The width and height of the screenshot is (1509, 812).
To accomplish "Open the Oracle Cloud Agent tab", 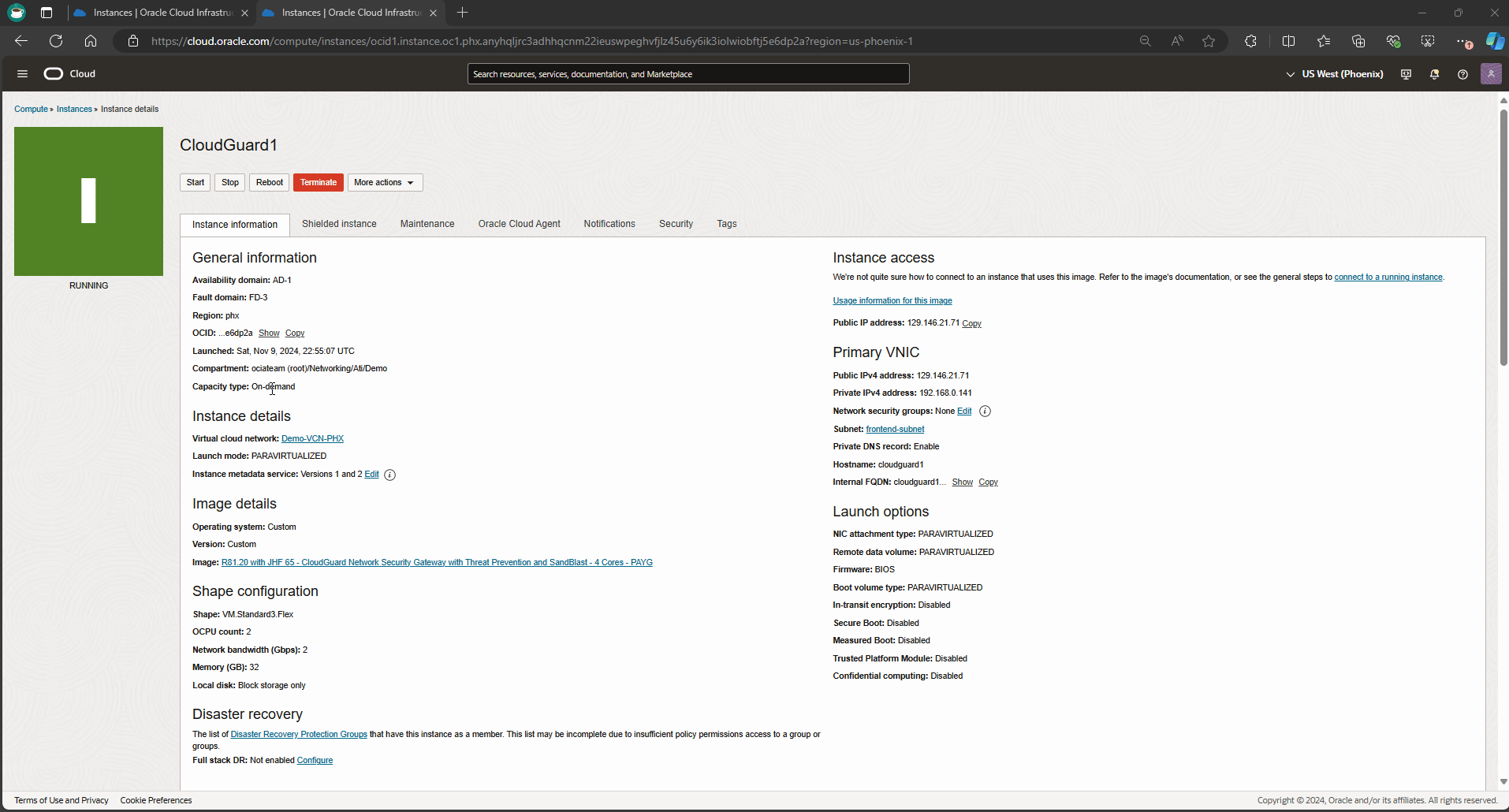I will pos(519,224).
